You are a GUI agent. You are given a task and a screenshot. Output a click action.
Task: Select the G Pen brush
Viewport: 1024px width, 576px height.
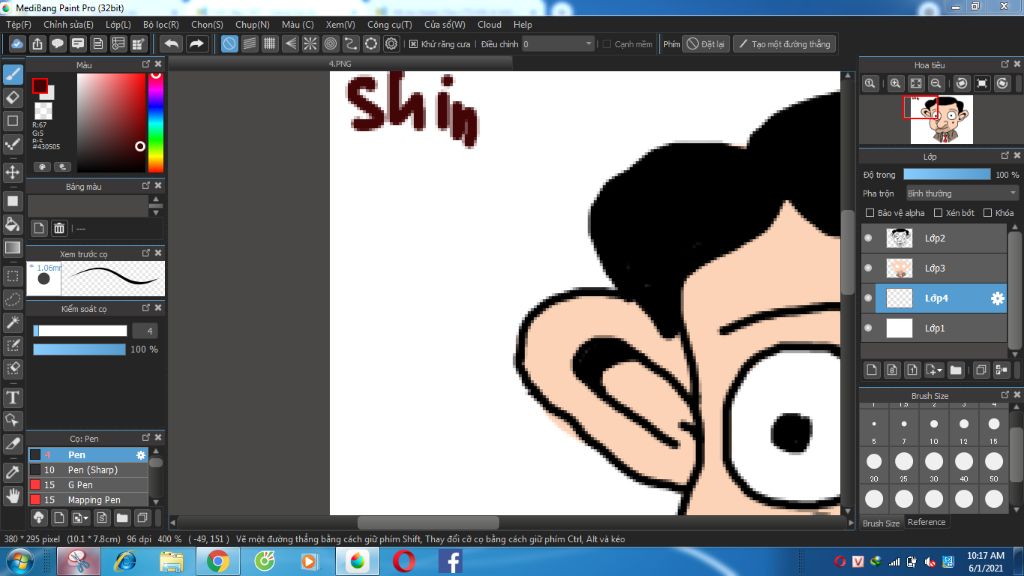(88, 485)
